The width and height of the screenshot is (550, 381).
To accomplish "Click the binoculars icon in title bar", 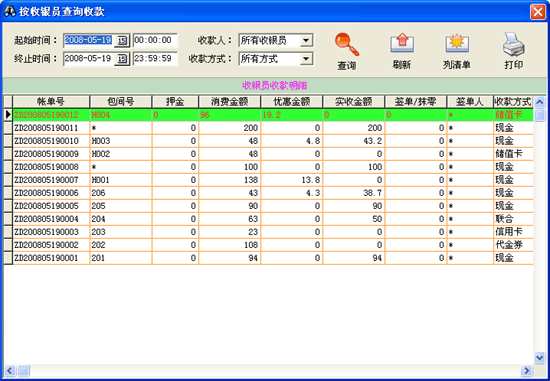I will pyautogui.click(x=9, y=11).
